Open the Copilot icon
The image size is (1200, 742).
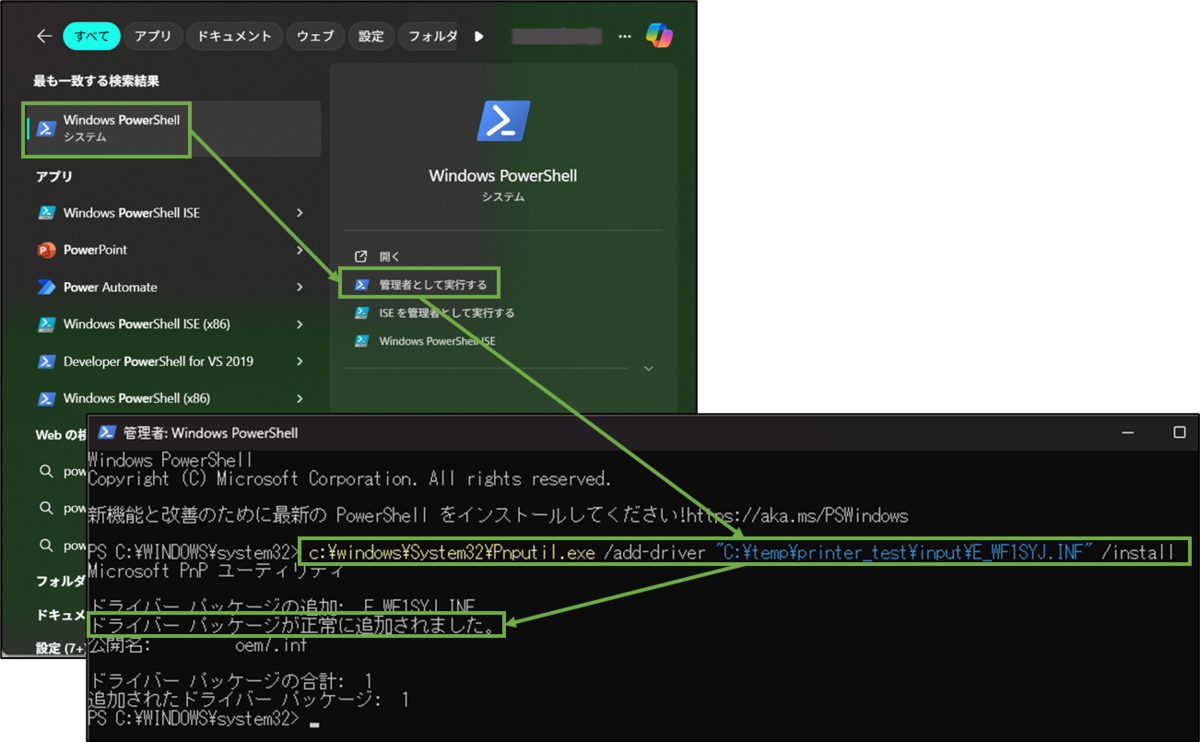click(659, 35)
